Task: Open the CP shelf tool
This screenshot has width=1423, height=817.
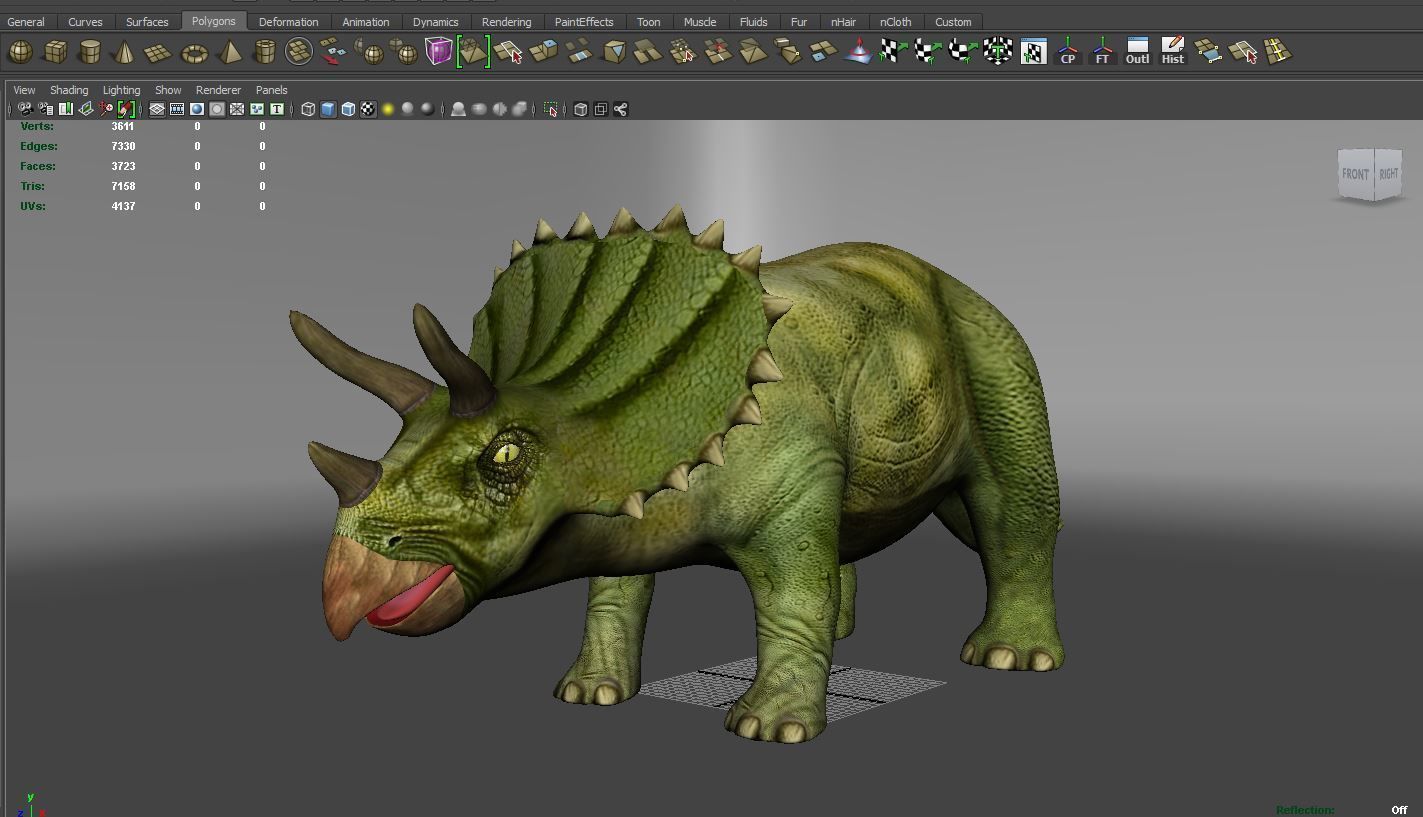Action: (1067, 51)
